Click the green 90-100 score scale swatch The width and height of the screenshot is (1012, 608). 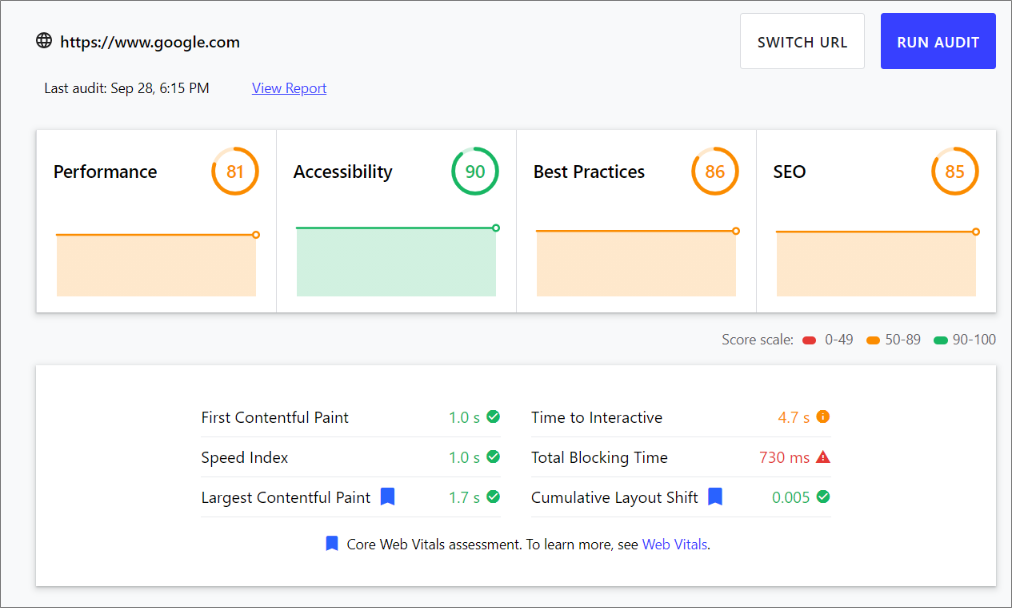pos(940,340)
